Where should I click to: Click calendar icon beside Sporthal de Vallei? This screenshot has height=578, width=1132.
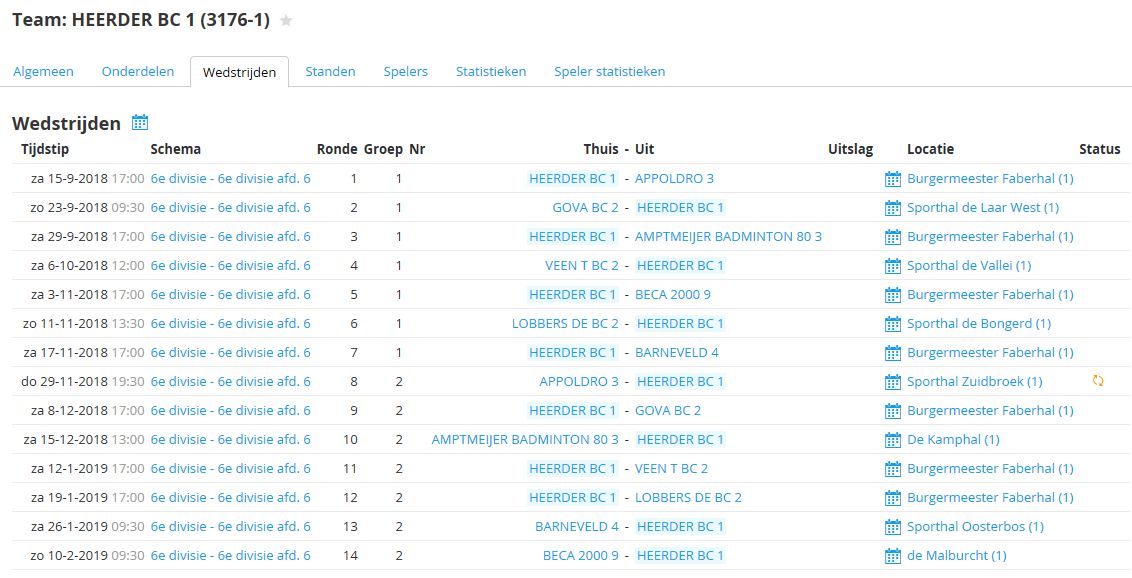[893, 266]
